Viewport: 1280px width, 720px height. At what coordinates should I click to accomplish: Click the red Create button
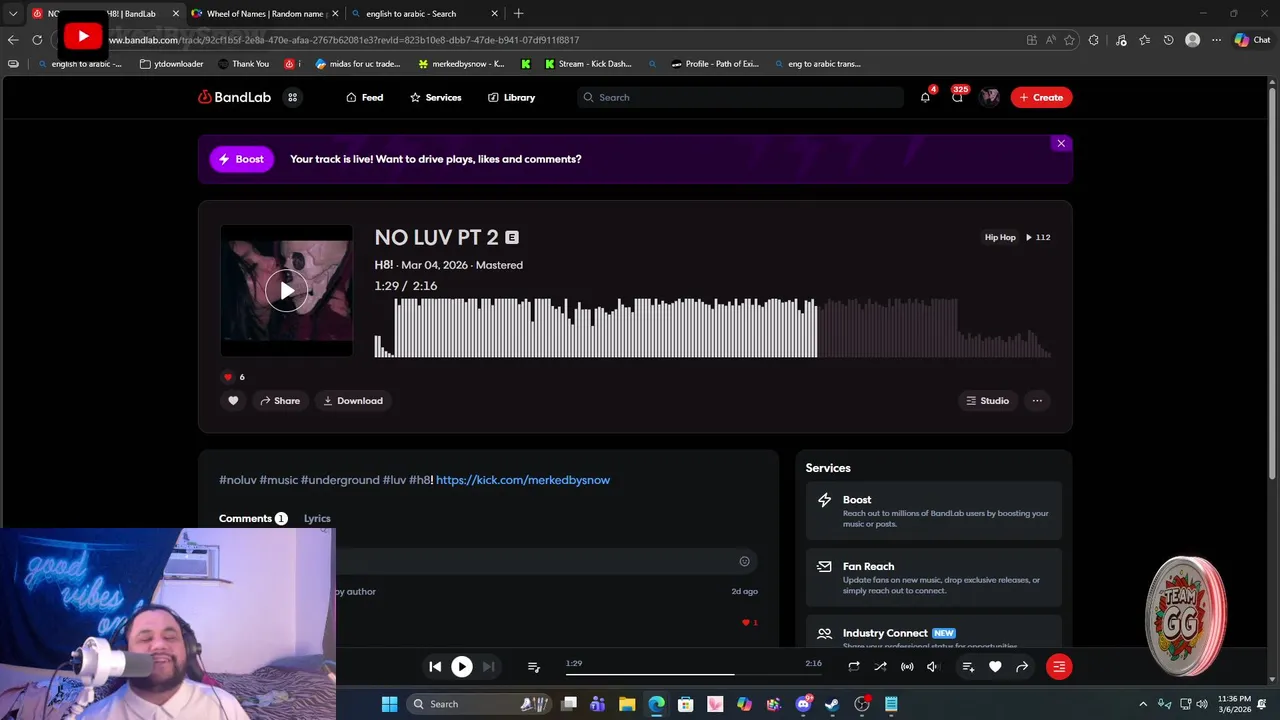click(x=1041, y=97)
